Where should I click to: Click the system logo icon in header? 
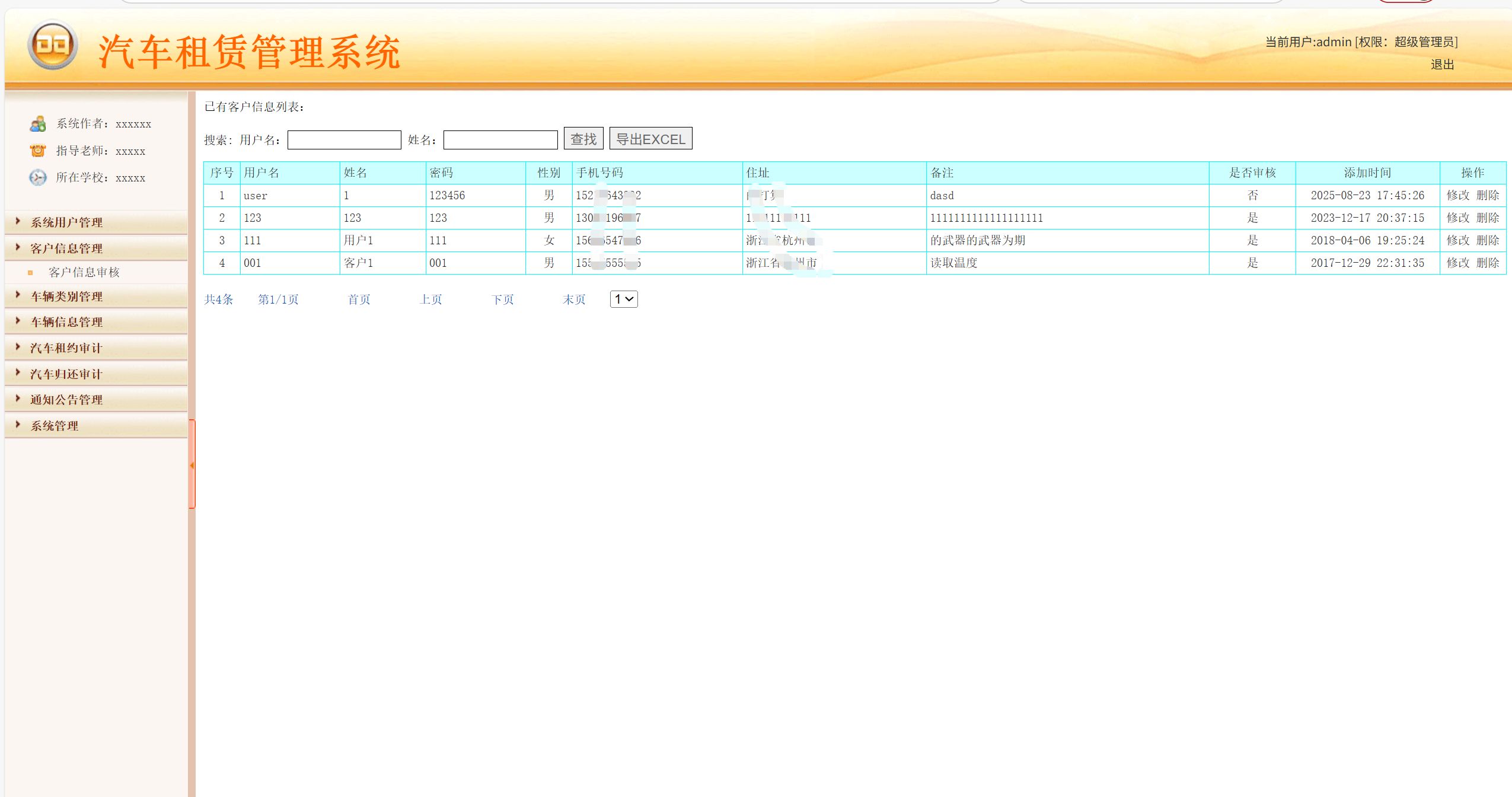tap(52, 45)
